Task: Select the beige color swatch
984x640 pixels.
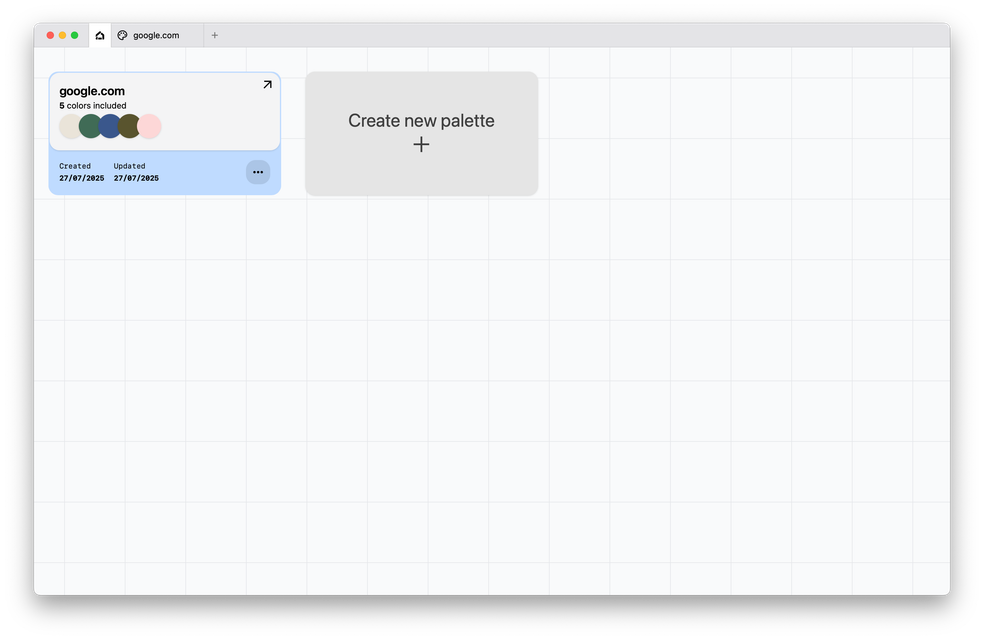Action: click(x=68, y=126)
